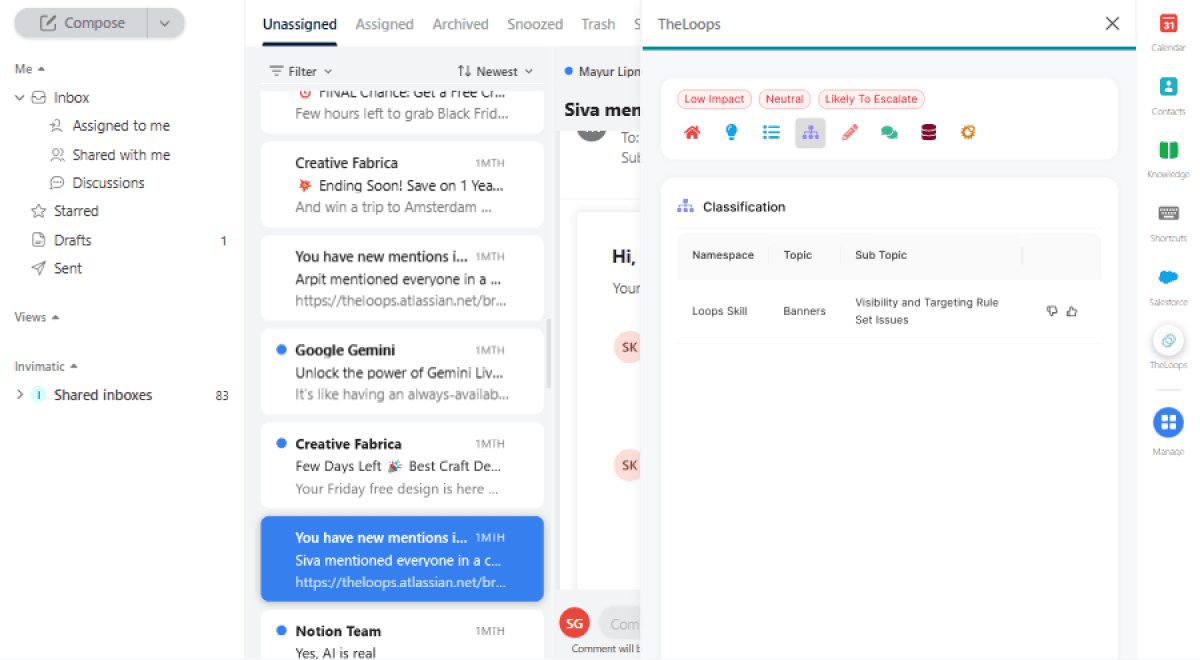Click the email list scrollbar
The image size is (1200, 660).
tap(548, 354)
